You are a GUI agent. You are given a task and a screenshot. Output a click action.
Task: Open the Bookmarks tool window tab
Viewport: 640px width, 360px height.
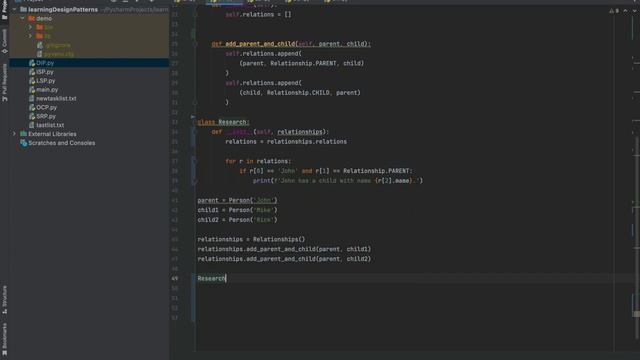click(4, 340)
